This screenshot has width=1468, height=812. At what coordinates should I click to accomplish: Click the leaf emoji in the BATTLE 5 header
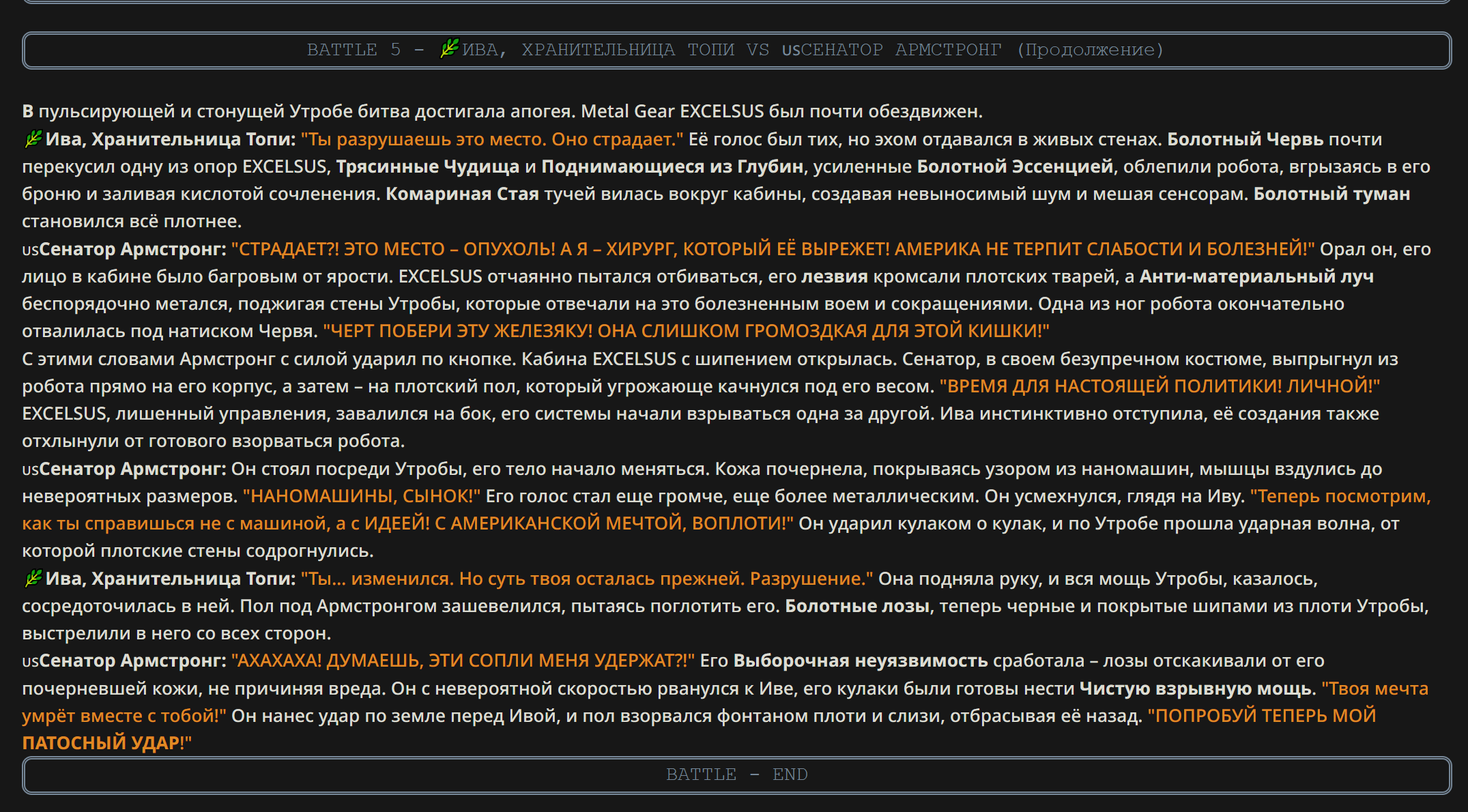point(450,48)
